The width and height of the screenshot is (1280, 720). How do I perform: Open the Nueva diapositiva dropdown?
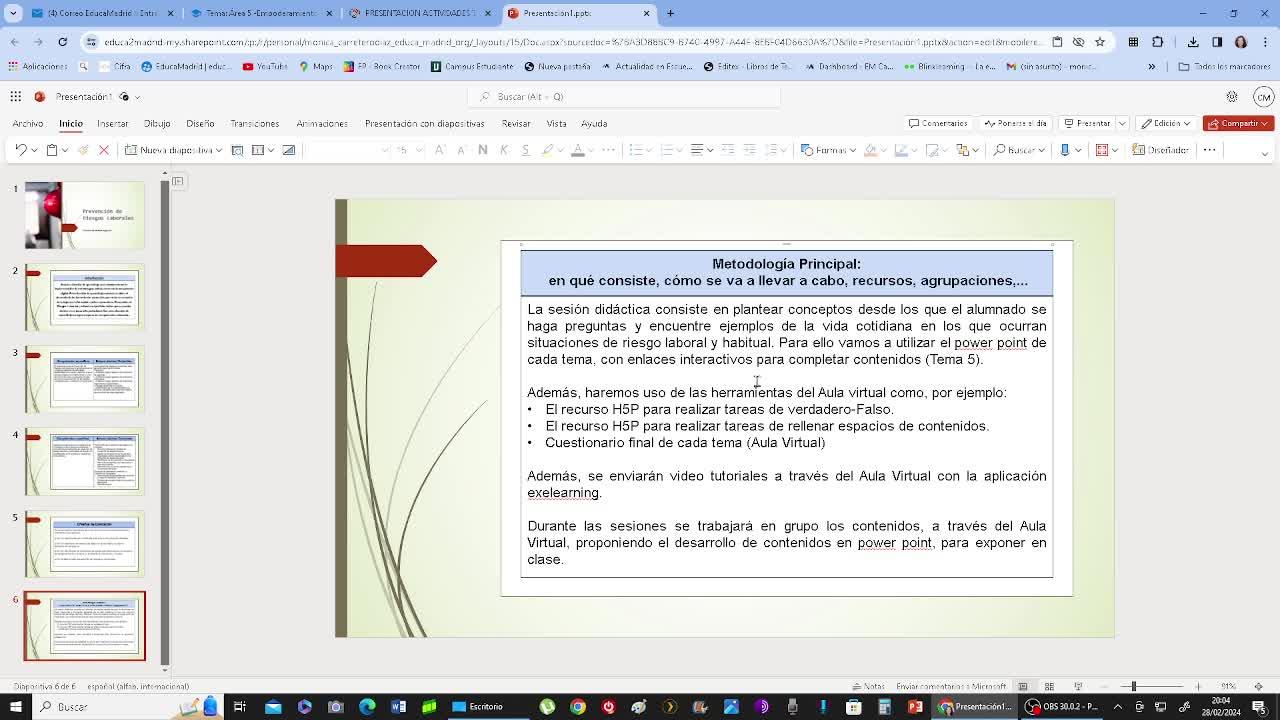[x=219, y=150]
